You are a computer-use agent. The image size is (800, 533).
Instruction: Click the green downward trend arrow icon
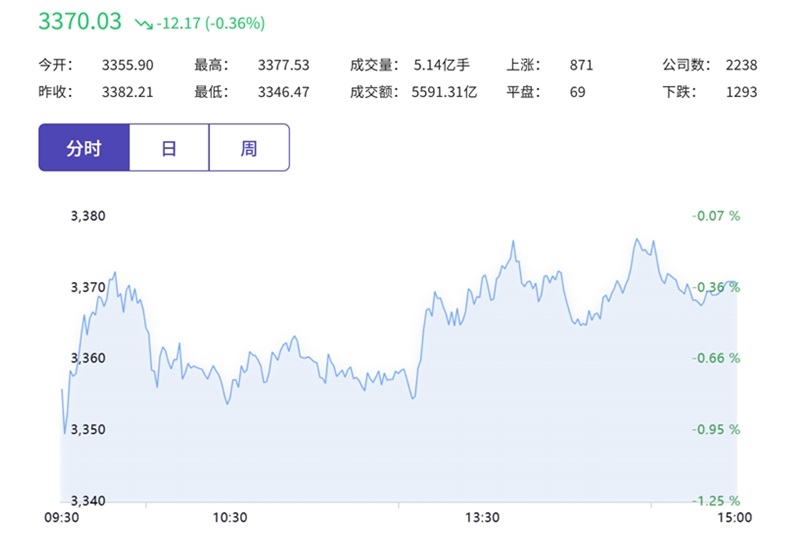[143, 23]
